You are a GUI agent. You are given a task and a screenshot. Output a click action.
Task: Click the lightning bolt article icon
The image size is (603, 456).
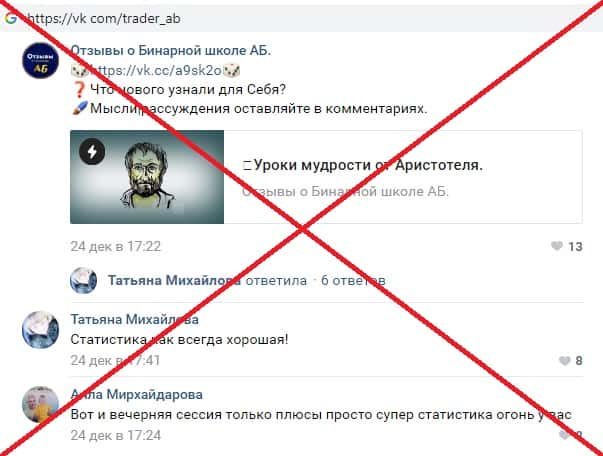click(x=92, y=152)
